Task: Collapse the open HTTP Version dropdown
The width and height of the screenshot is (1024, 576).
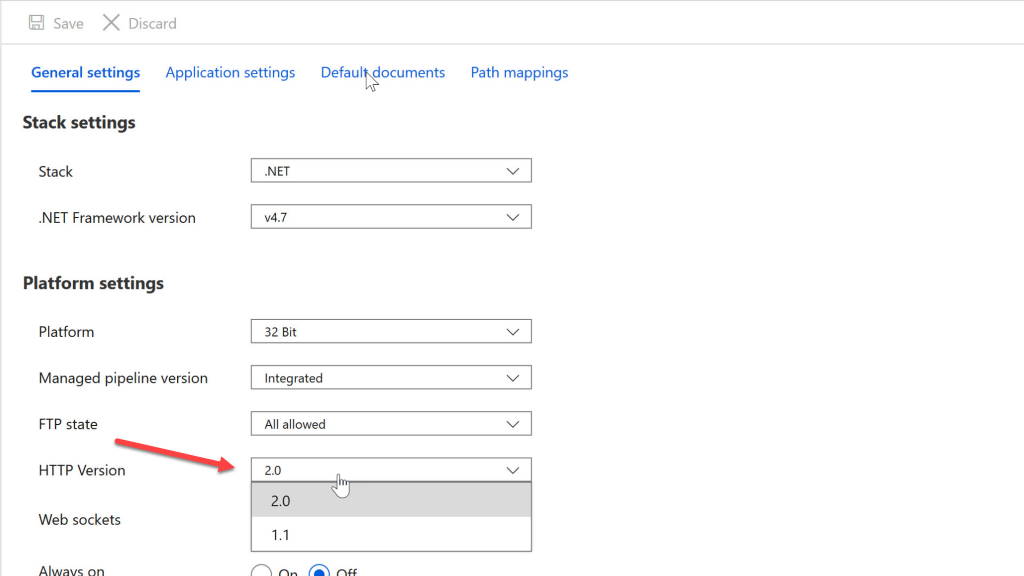Action: [513, 469]
